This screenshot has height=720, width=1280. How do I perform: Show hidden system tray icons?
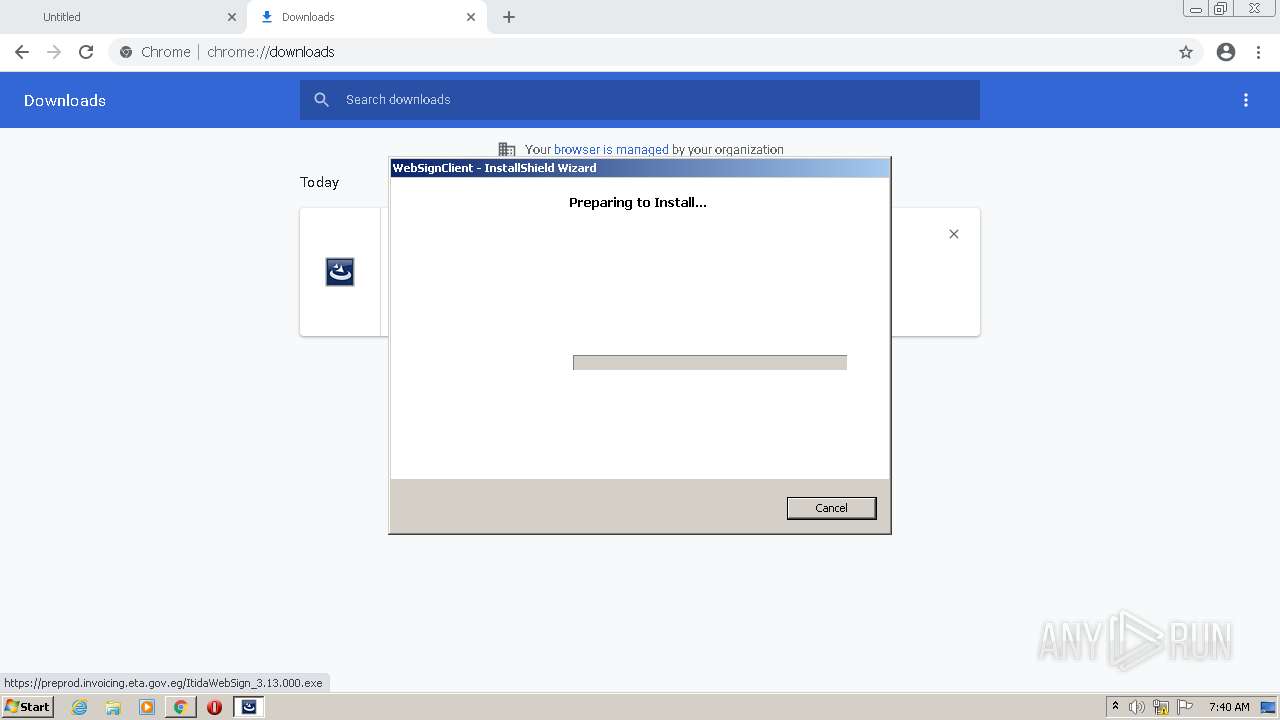coord(1115,707)
